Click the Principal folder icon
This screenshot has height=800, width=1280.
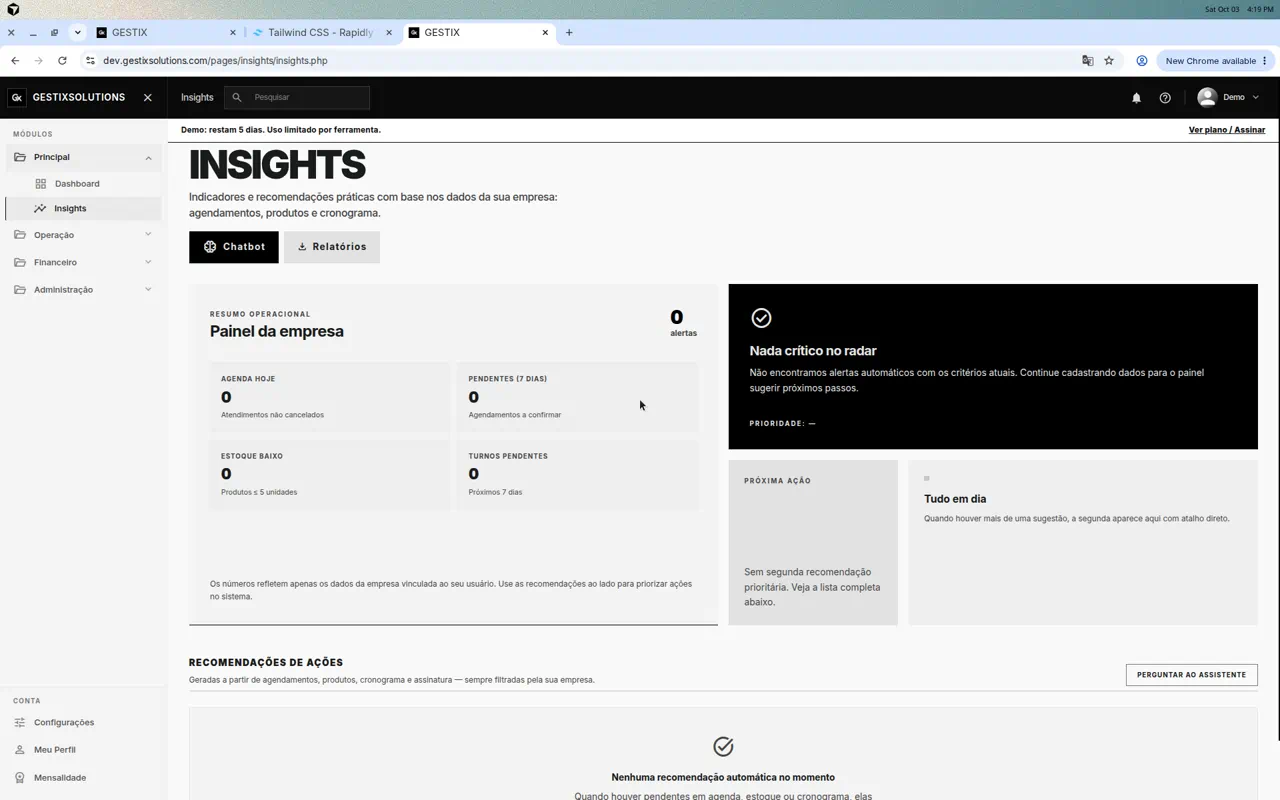click(20, 157)
